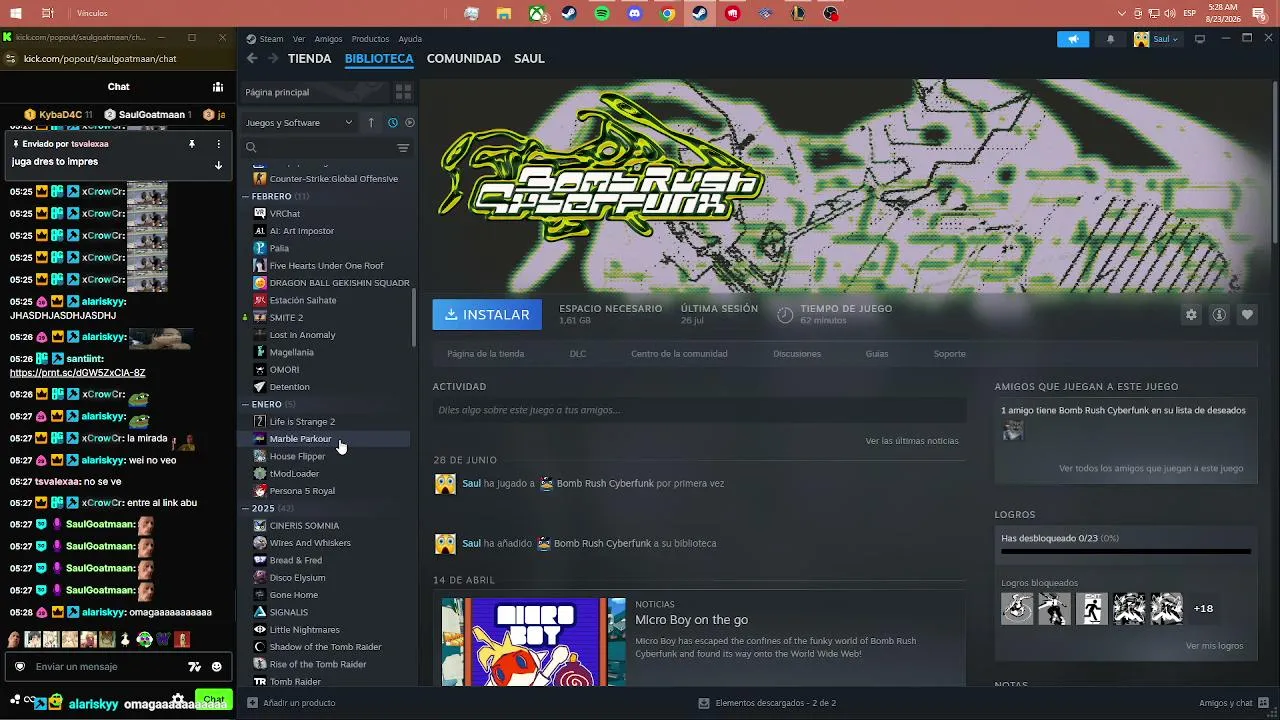The height and width of the screenshot is (720, 1280).
Task: Go back using the Steam back arrow
Action: click(x=252, y=59)
